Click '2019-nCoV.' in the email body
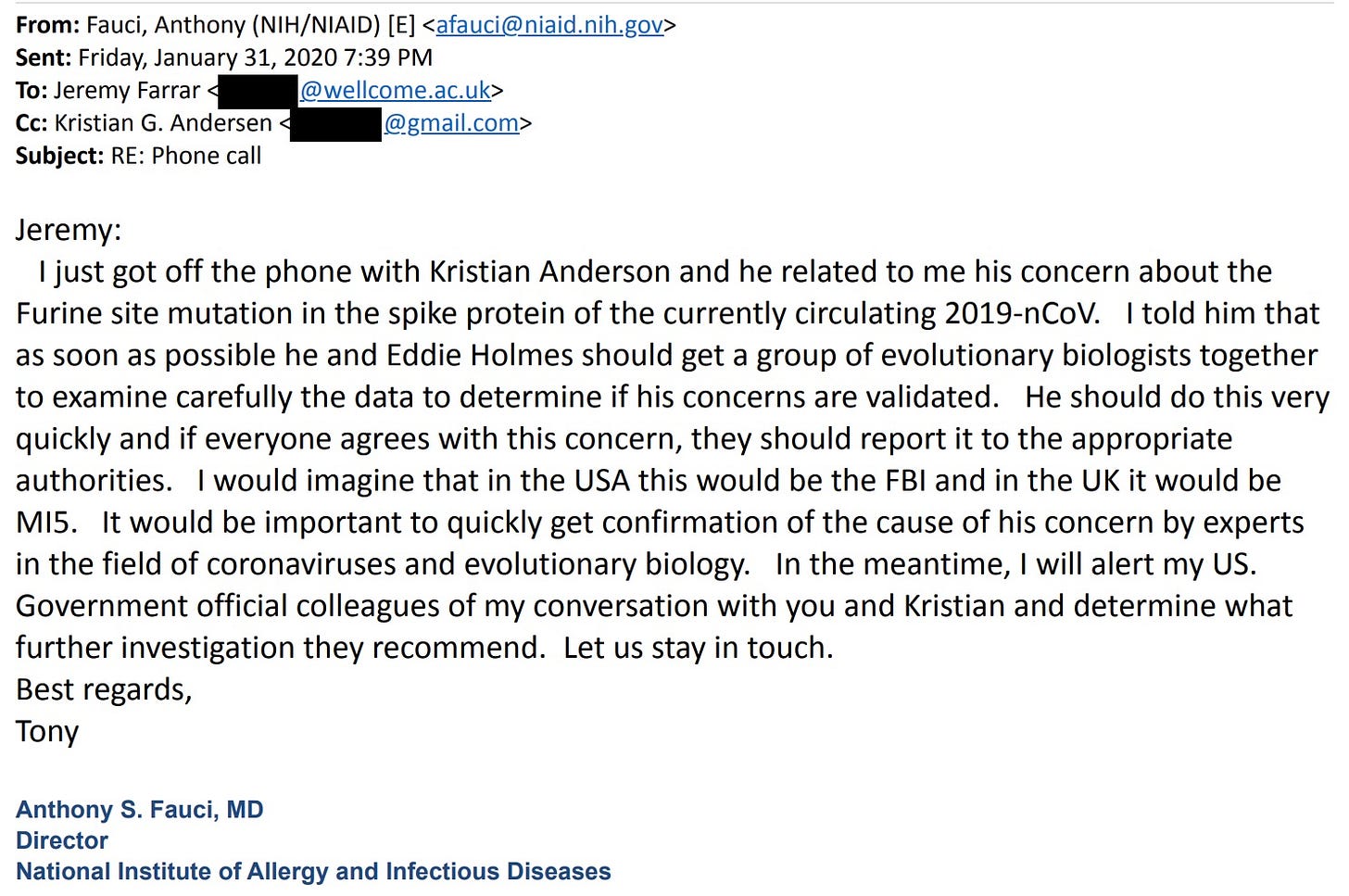This screenshot has width=1349, height=896. (x=1022, y=313)
